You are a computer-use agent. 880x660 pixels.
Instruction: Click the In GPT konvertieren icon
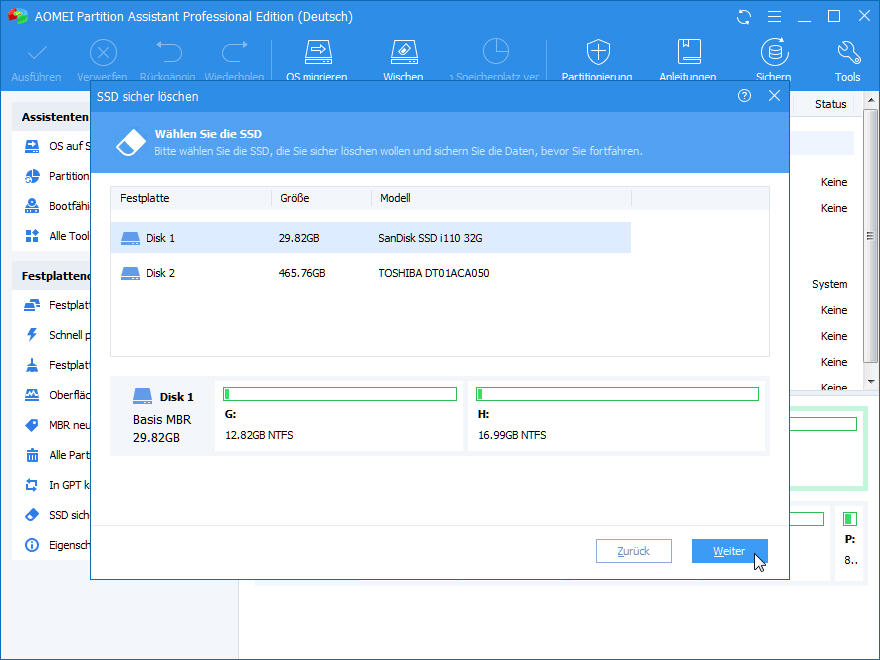32,485
